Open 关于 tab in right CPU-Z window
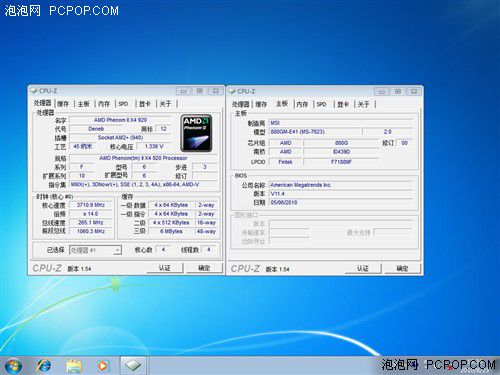500x375 pixels. pos(364,104)
